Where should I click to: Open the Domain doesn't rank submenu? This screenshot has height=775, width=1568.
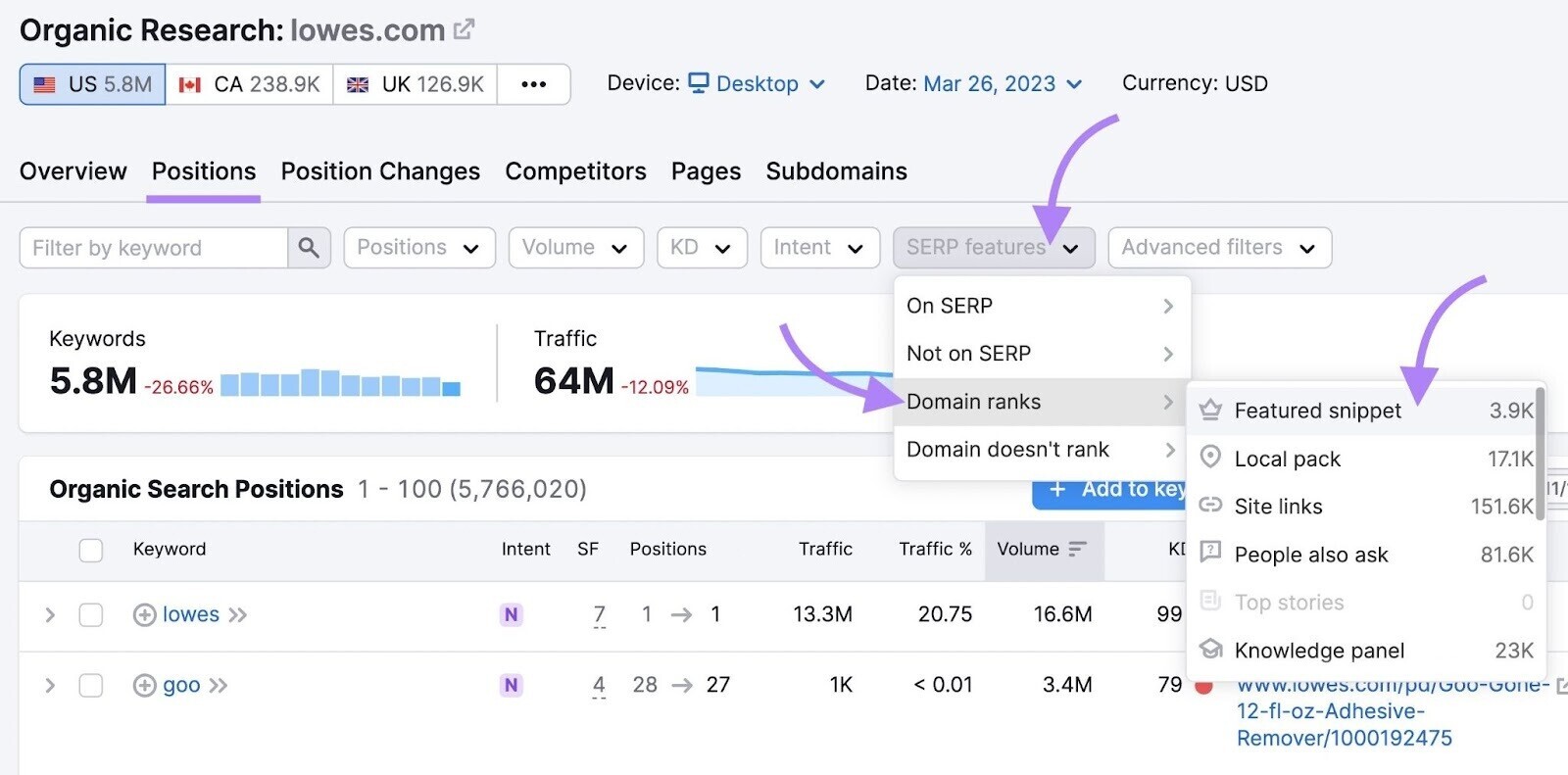(1042, 450)
